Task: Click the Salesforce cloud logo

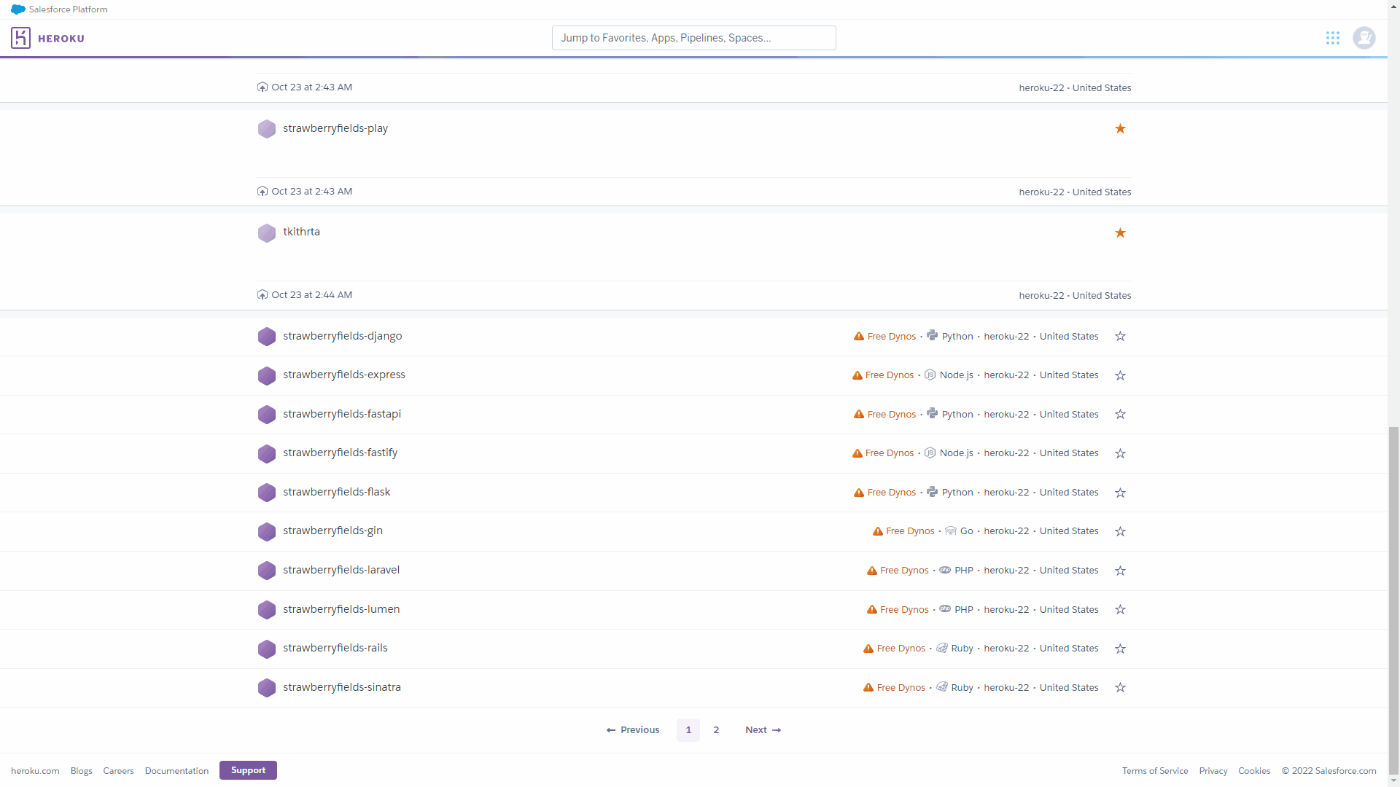Action: click(x=18, y=9)
